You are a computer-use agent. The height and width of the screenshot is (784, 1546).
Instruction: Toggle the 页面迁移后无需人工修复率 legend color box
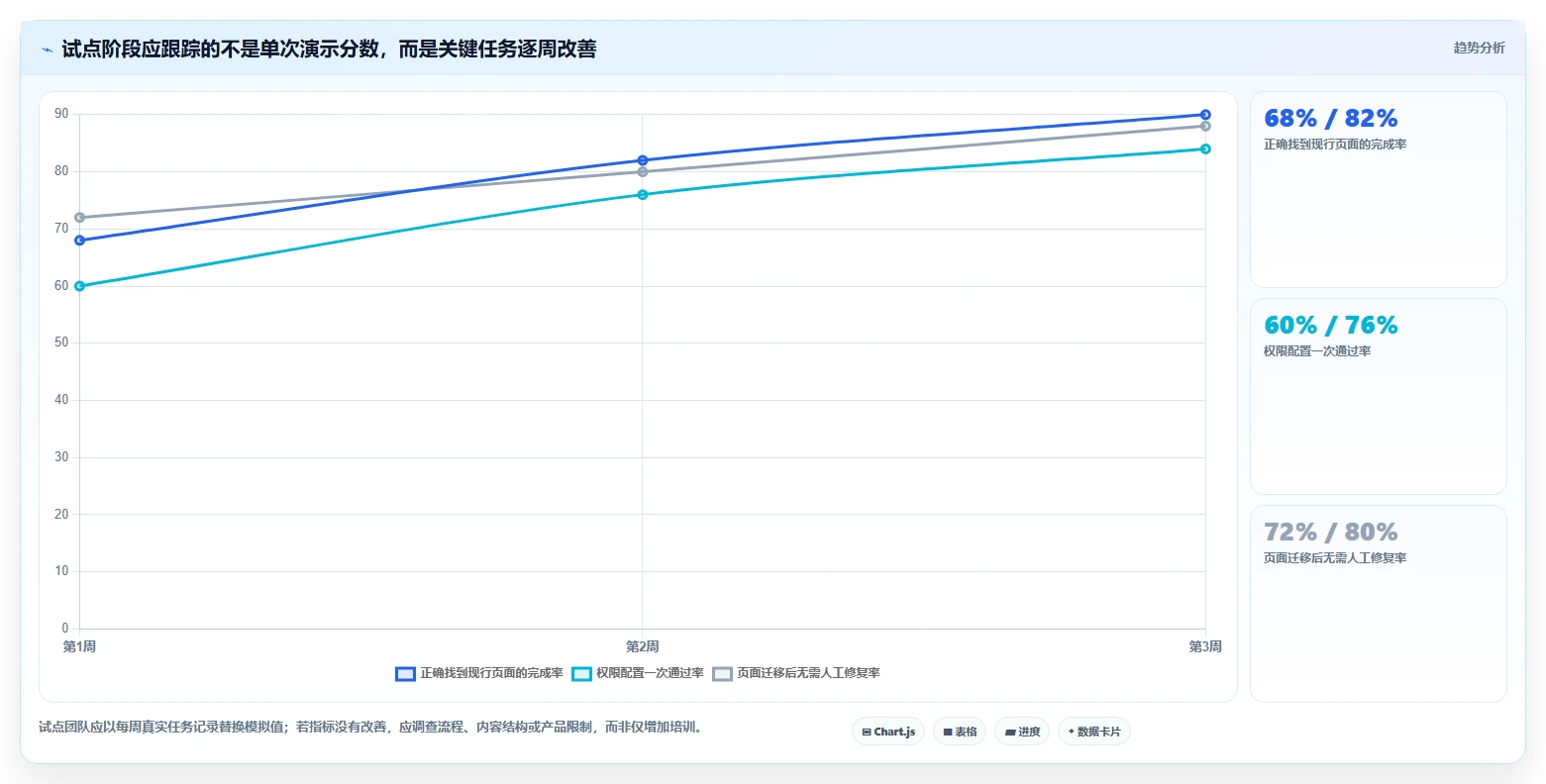pyautogui.click(x=722, y=673)
